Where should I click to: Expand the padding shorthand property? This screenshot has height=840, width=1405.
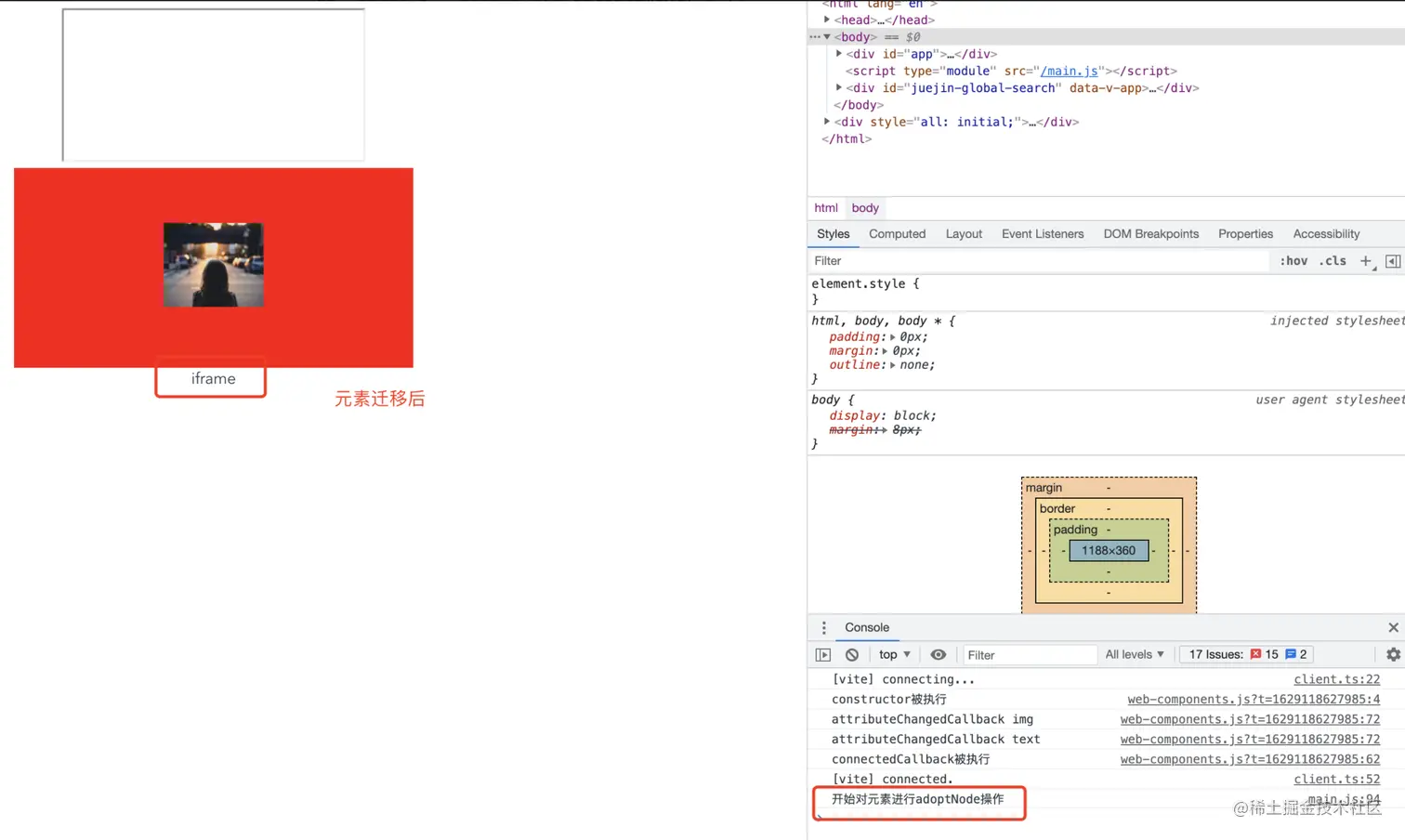pyautogui.click(x=893, y=337)
